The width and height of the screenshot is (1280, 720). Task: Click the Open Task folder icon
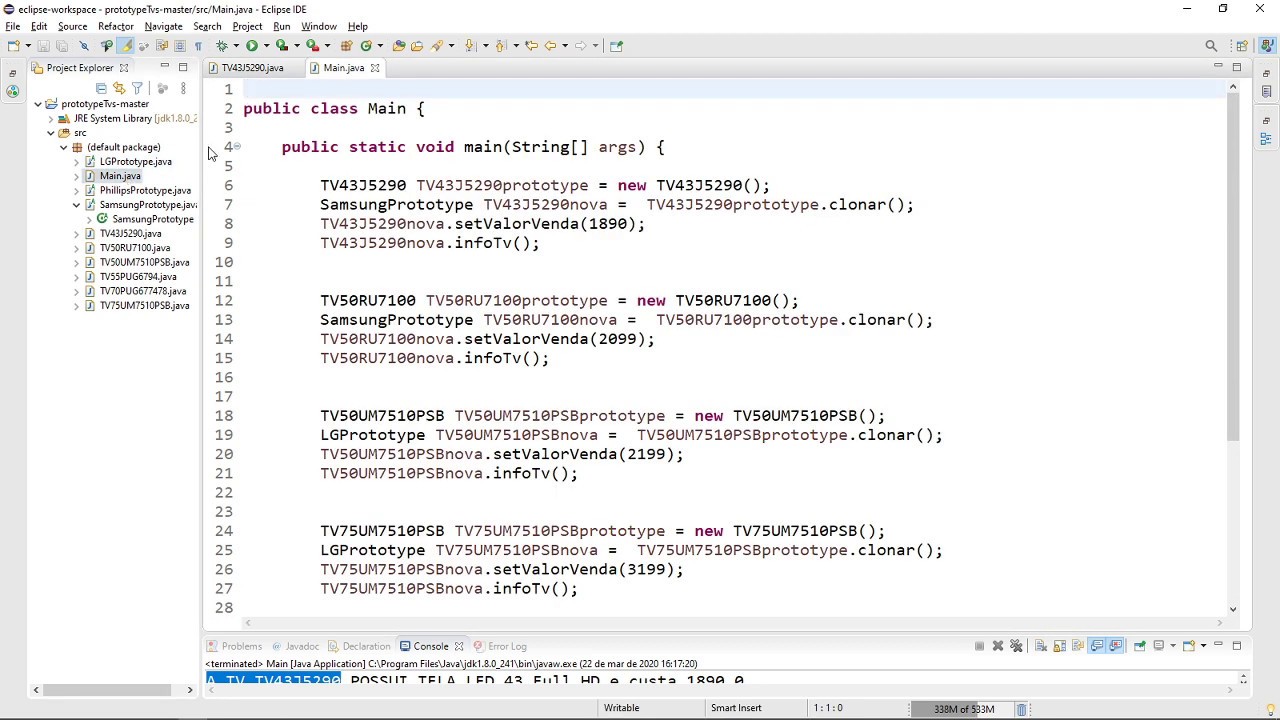tap(417, 45)
